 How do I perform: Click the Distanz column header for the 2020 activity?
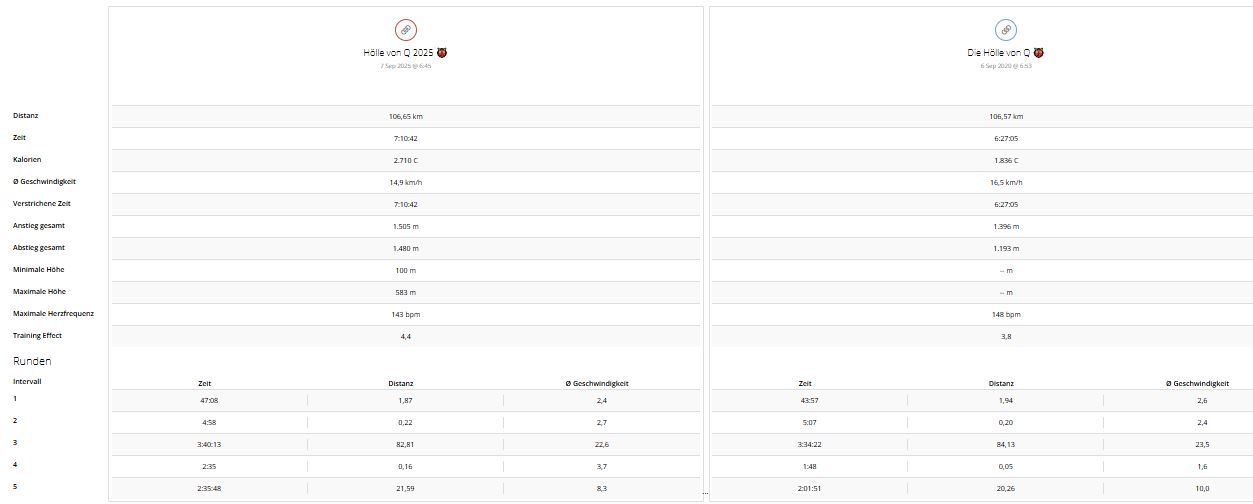pyautogui.click(x=1001, y=383)
